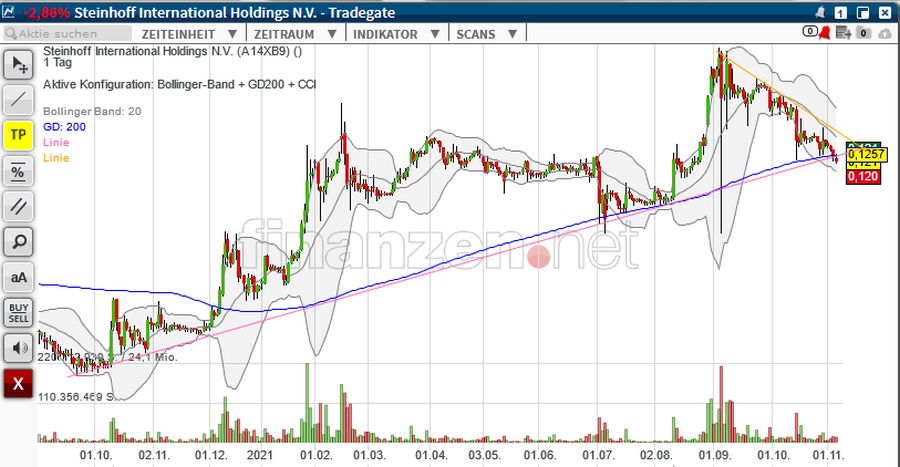
Task: Click the -2,86% change in title bar
Action: (x=47, y=12)
